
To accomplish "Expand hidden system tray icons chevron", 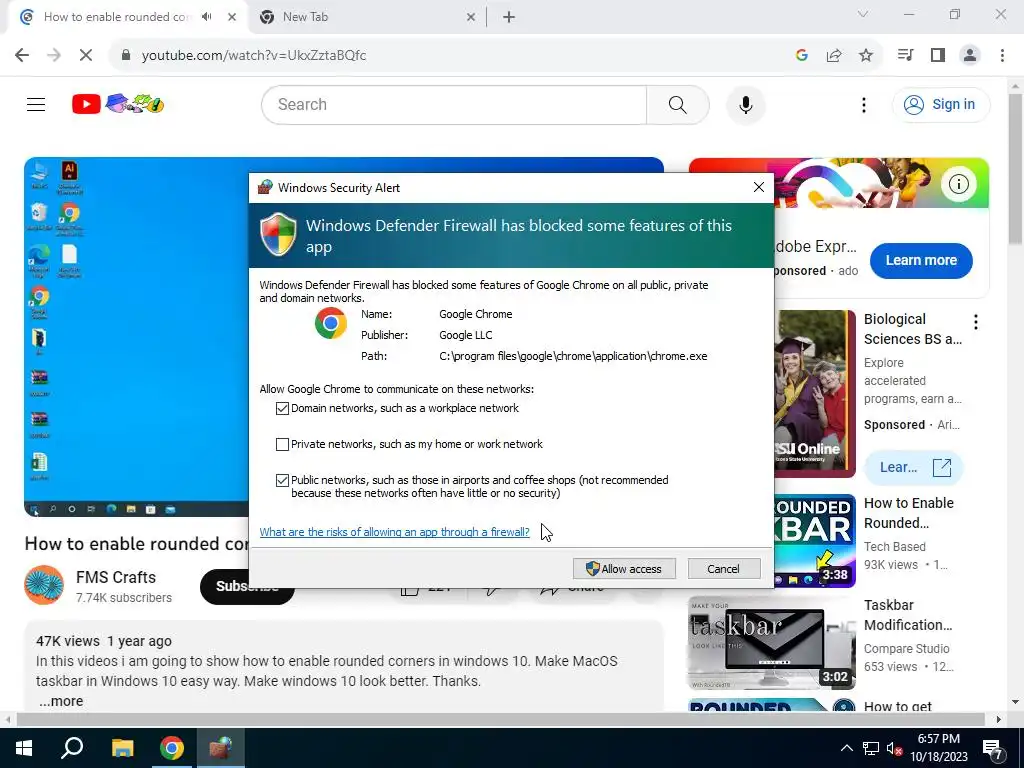I will 846,748.
